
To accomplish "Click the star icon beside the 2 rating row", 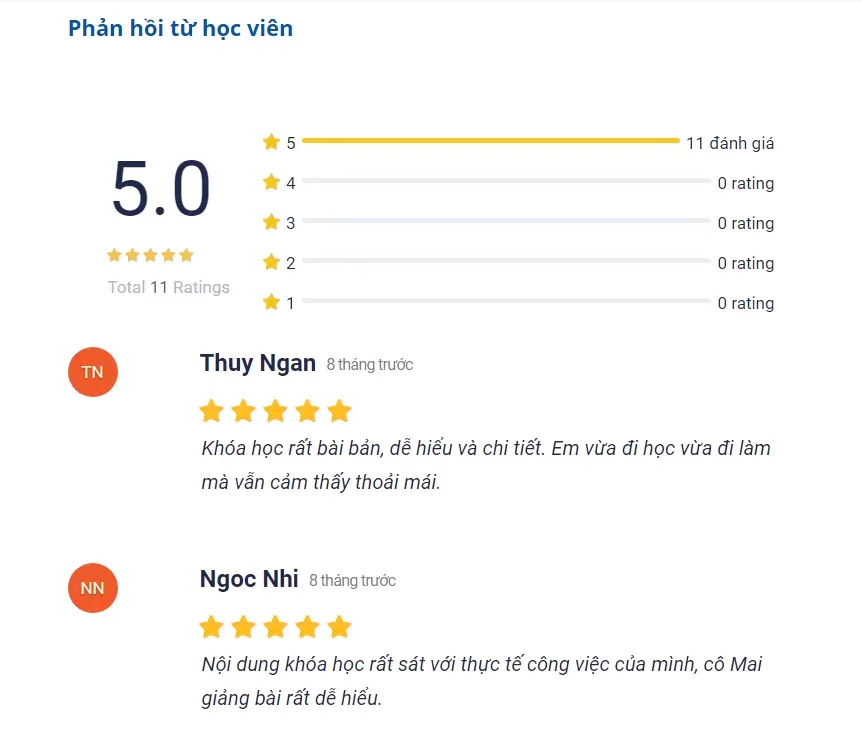I will tap(271, 262).
